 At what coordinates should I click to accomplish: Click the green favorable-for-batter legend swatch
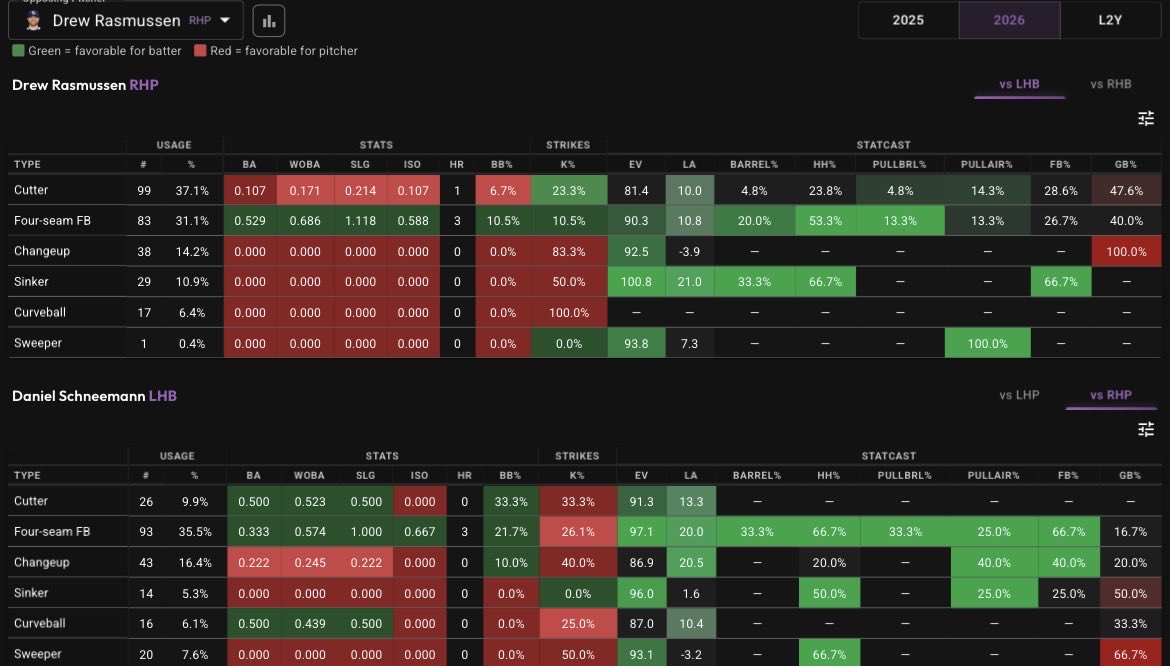click(x=18, y=51)
